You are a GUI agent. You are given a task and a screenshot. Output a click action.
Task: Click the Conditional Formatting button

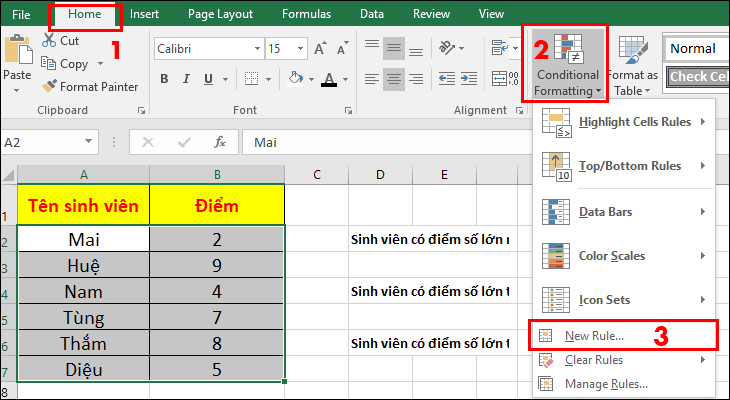pos(567,65)
